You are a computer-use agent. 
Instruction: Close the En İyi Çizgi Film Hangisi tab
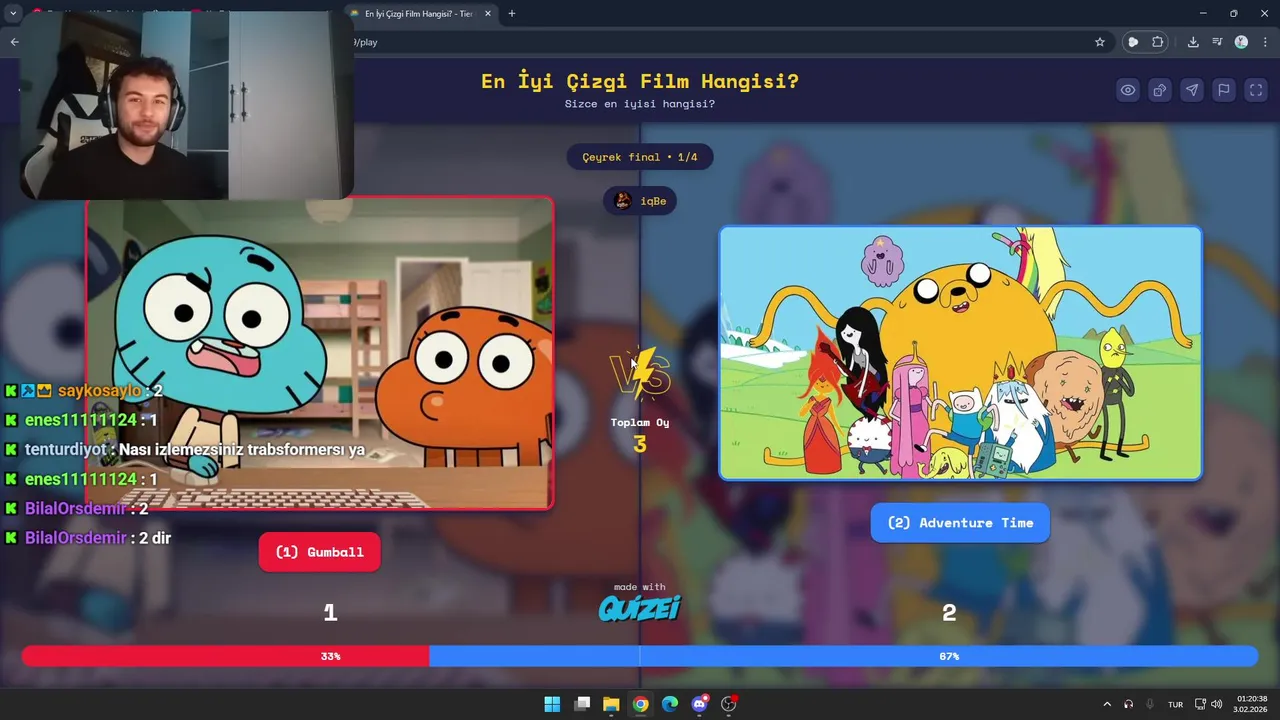[x=487, y=14]
